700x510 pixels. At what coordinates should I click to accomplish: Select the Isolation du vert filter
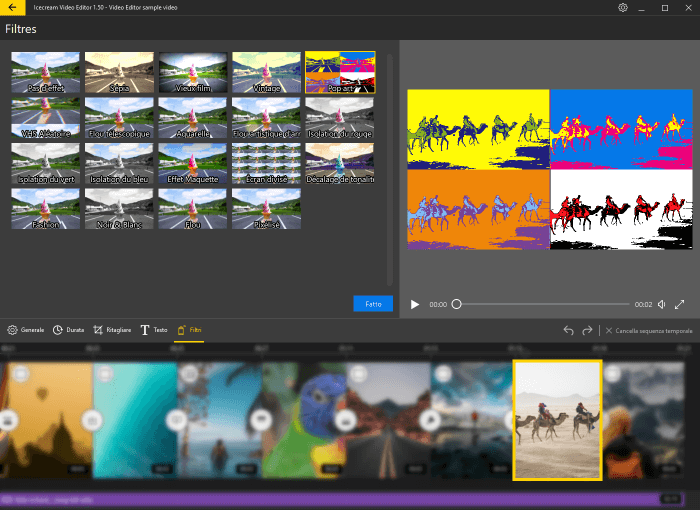point(46,163)
